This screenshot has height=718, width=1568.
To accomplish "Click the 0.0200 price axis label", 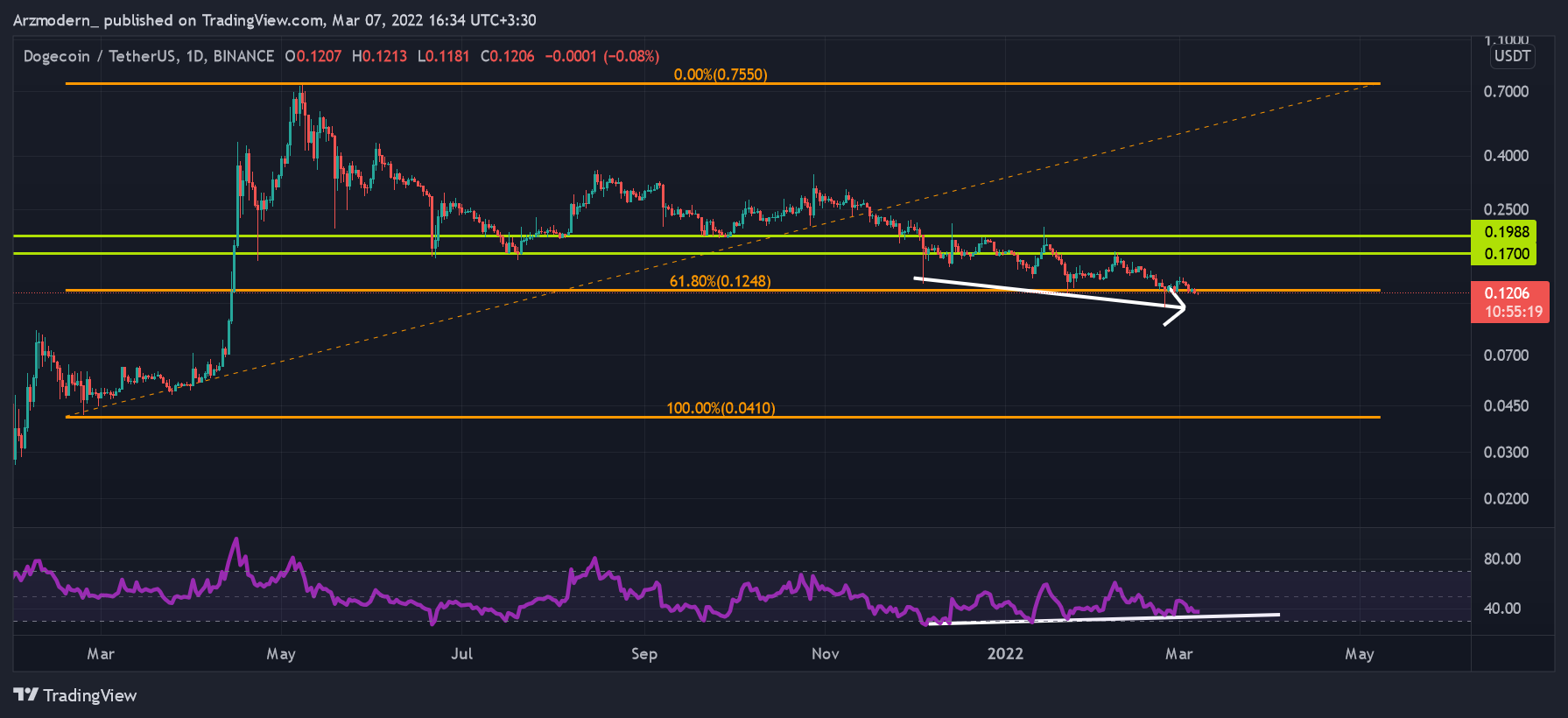I will point(1507,499).
